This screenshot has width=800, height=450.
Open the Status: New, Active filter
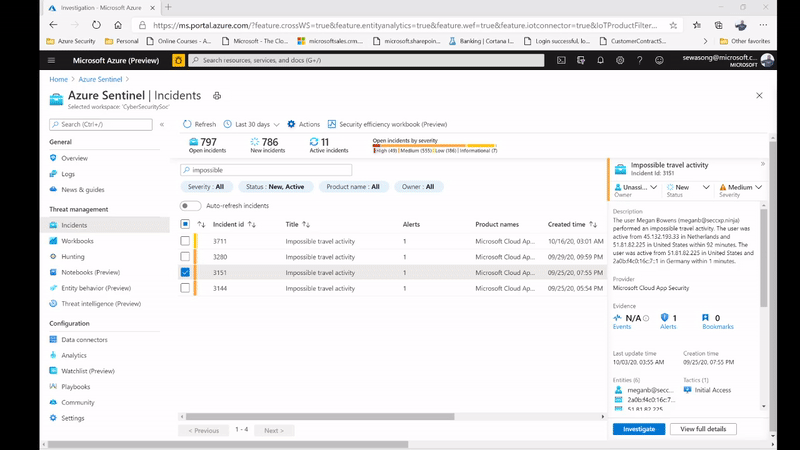pyautogui.click(x=275, y=187)
